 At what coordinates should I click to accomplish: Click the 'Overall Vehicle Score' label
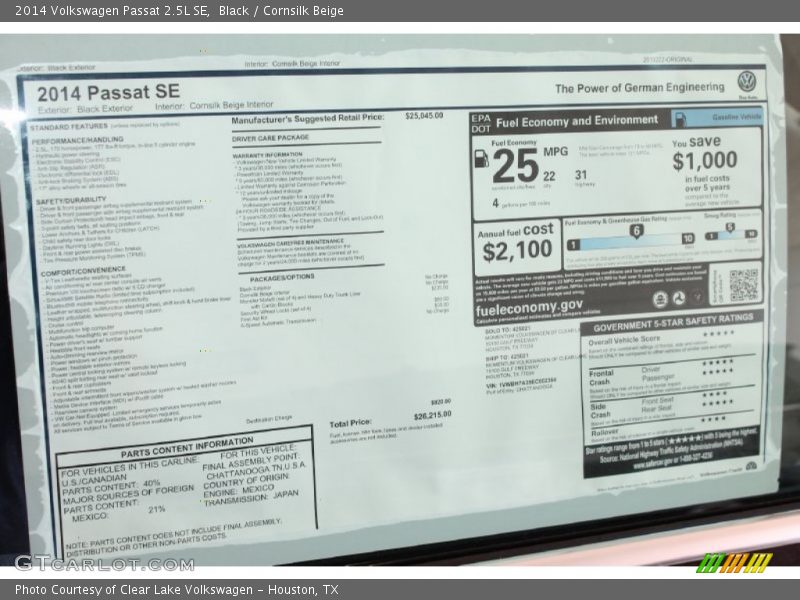click(x=624, y=340)
